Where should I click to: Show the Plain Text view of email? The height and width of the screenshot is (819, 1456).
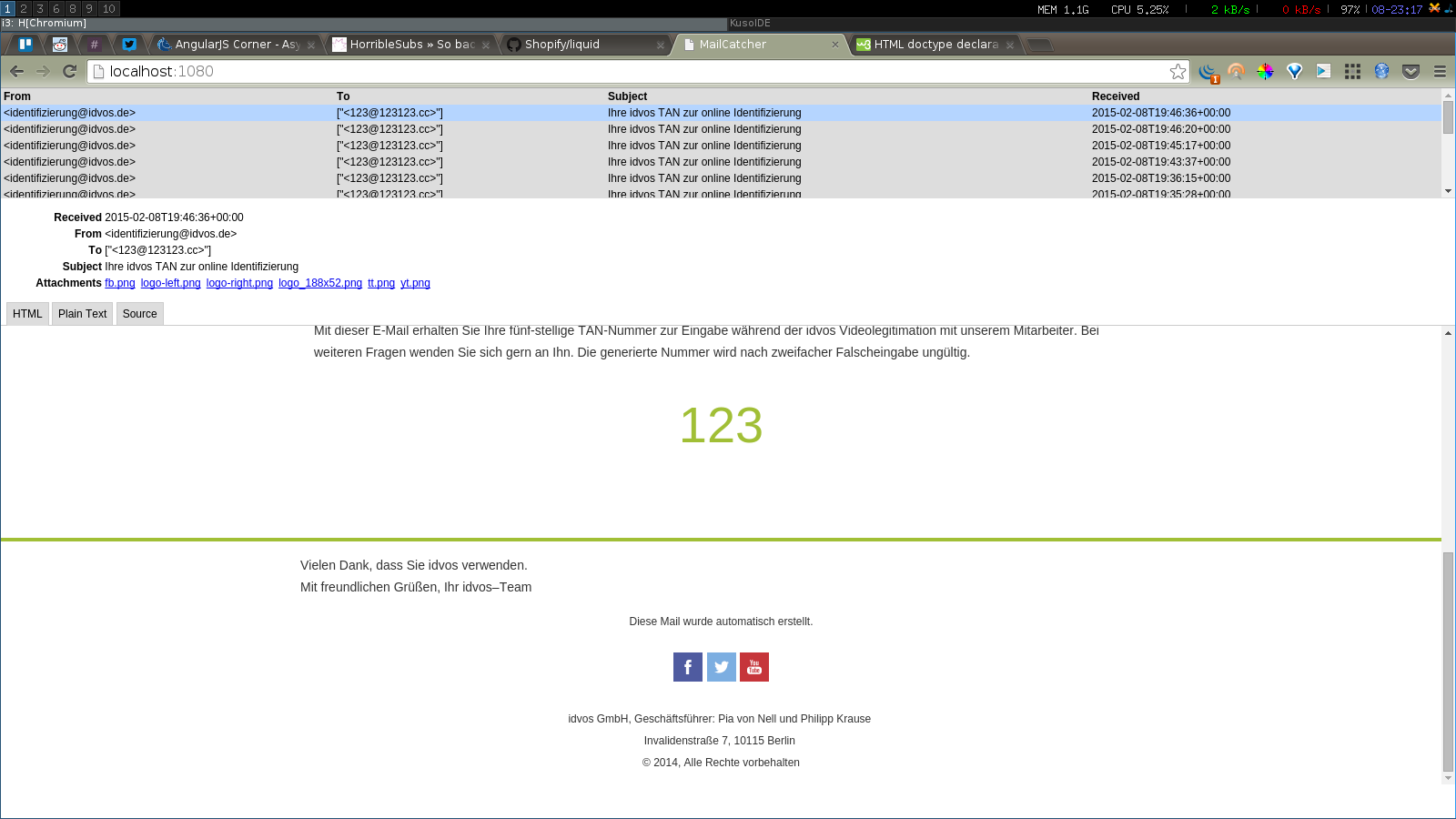tap(82, 314)
